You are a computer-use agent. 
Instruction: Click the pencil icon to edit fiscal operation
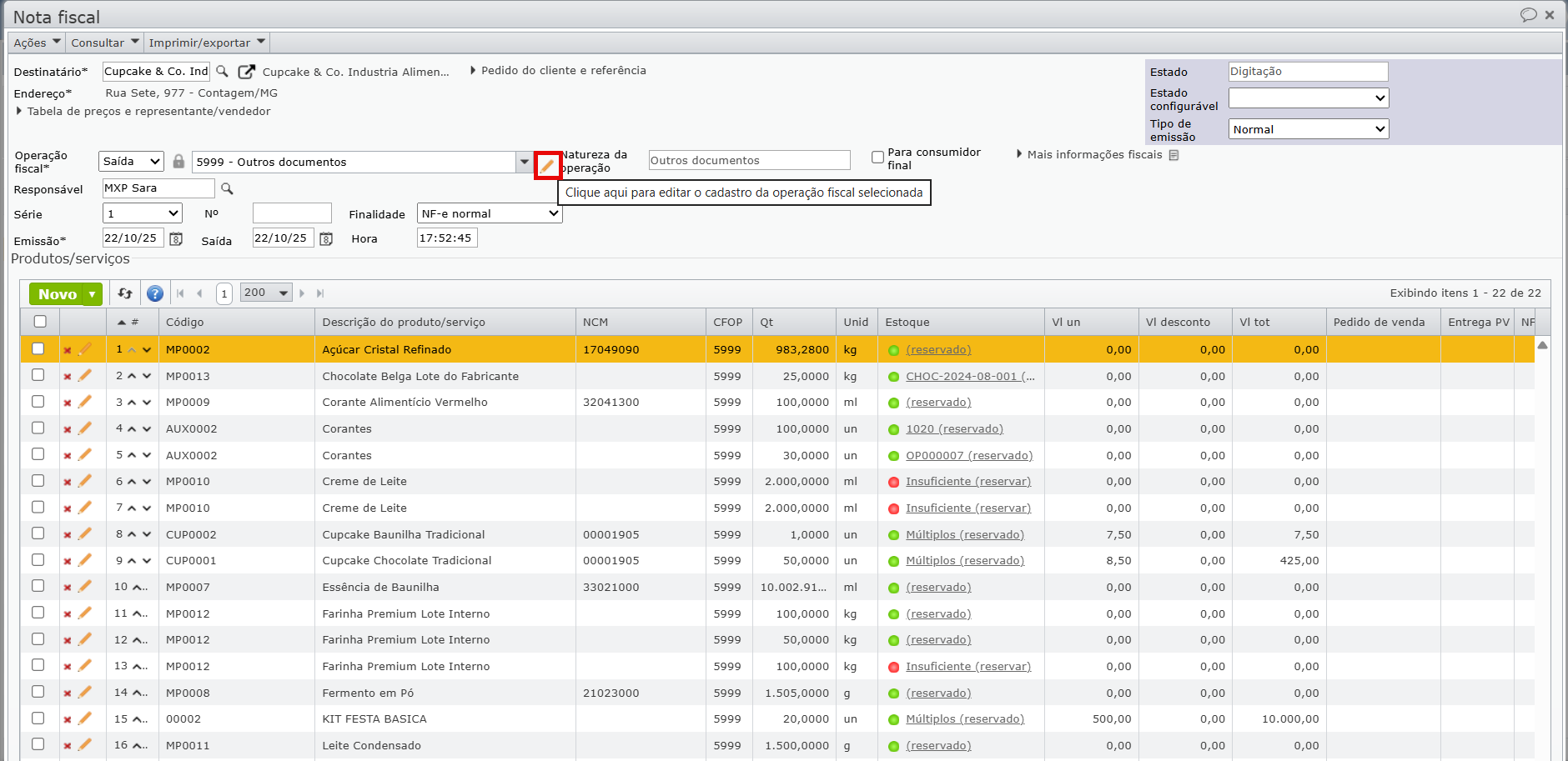(x=547, y=166)
